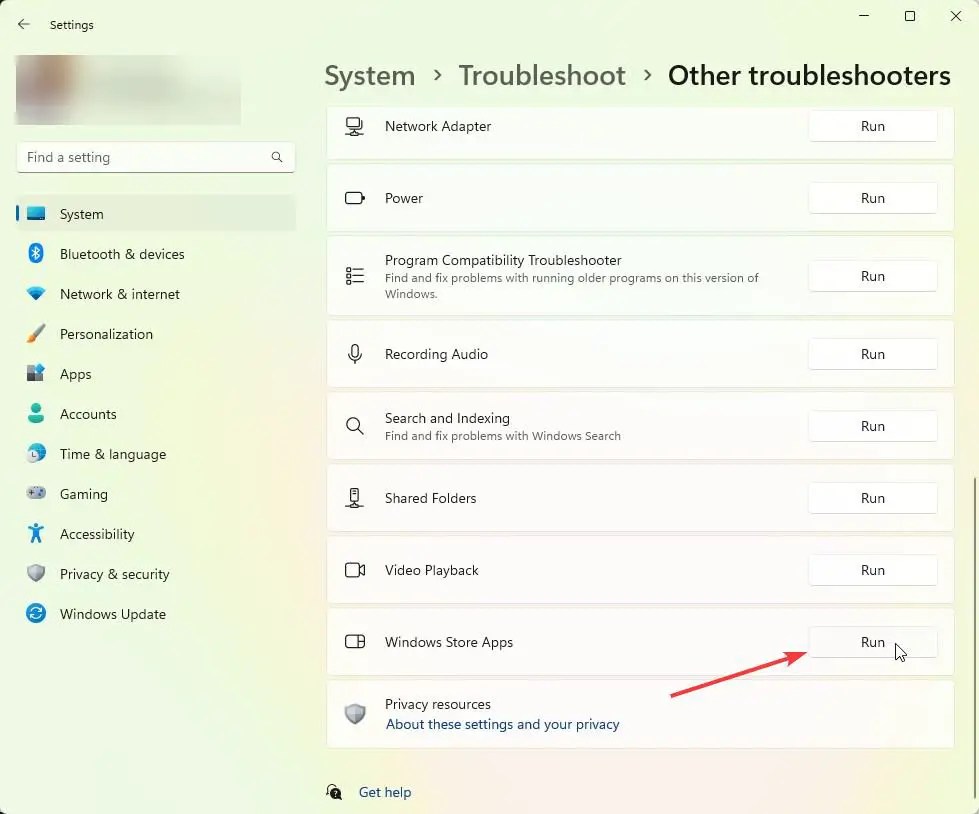The image size is (979, 814).
Task: Click the System monitor icon in sidebar
Action: tap(36, 214)
